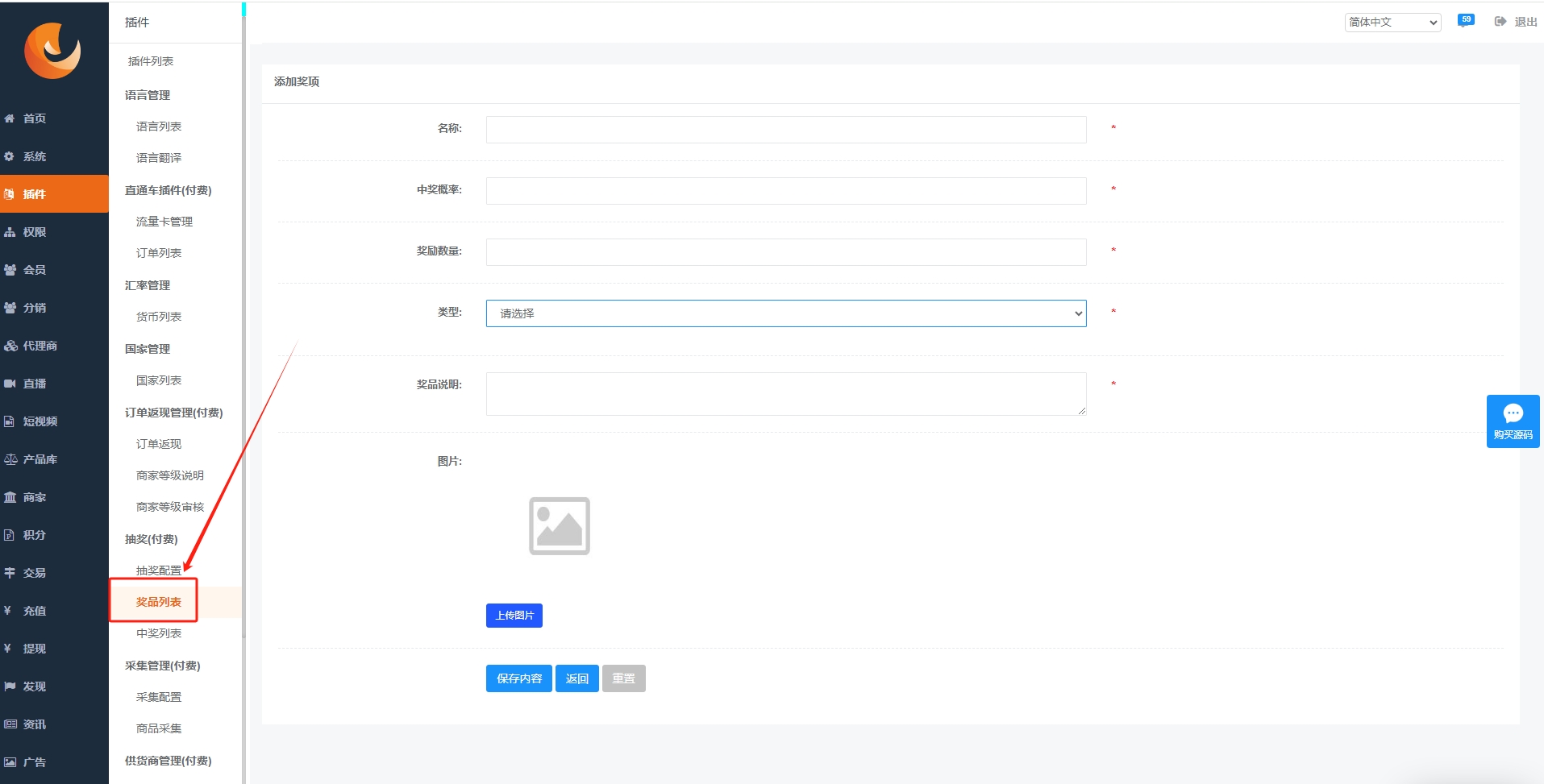
Task: Open 语言翻译 menu item
Action: pyautogui.click(x=159, y=158)
